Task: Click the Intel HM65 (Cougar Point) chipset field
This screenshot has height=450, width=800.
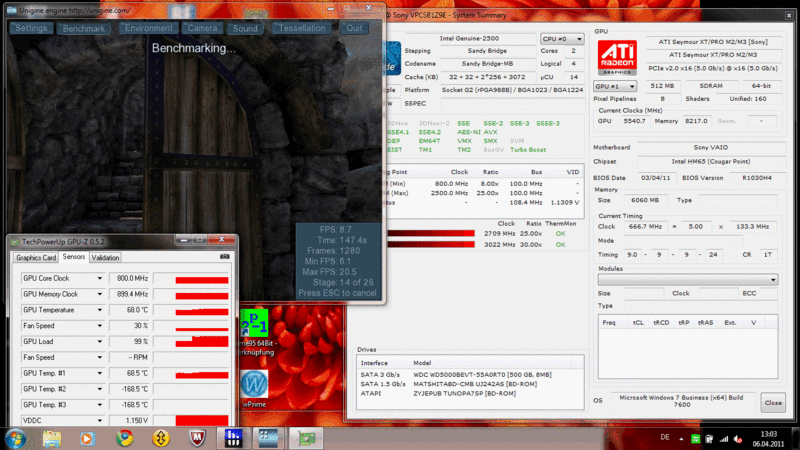Action: [x=711, y=161]
